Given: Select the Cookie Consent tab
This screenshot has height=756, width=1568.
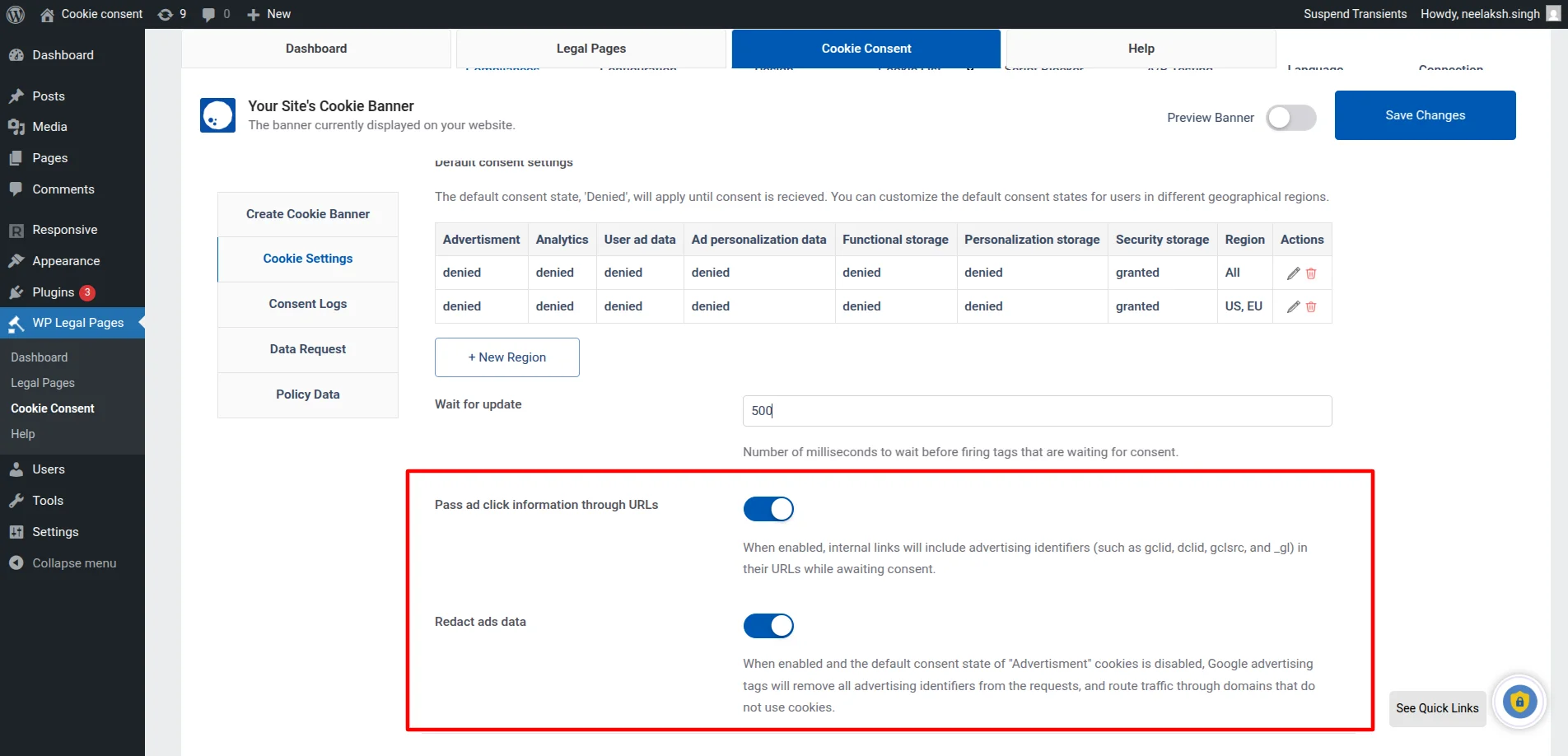Looking at the screenshot, I should click(x=866, y=49).
